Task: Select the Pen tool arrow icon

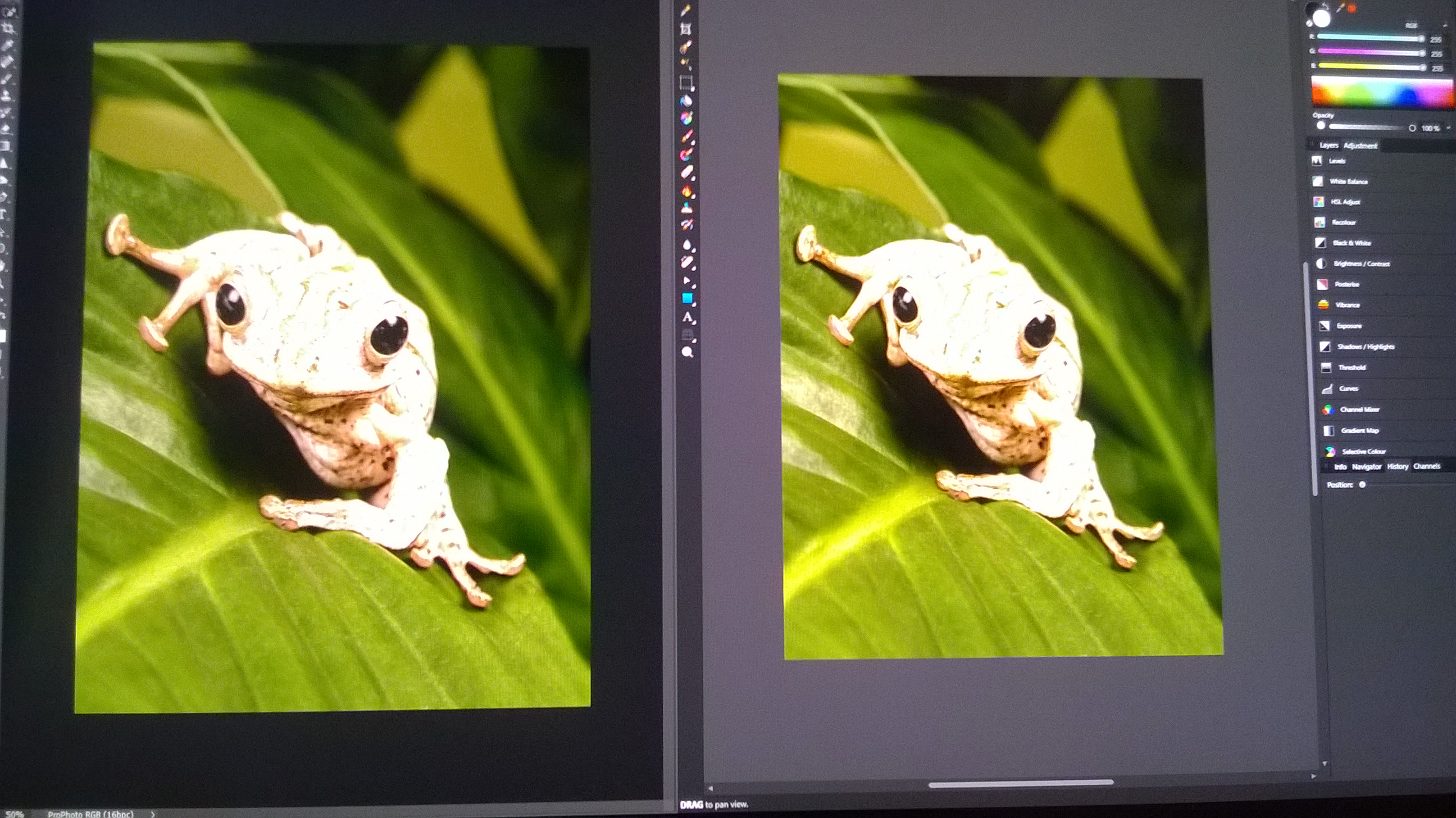Action: click(688, 280)
